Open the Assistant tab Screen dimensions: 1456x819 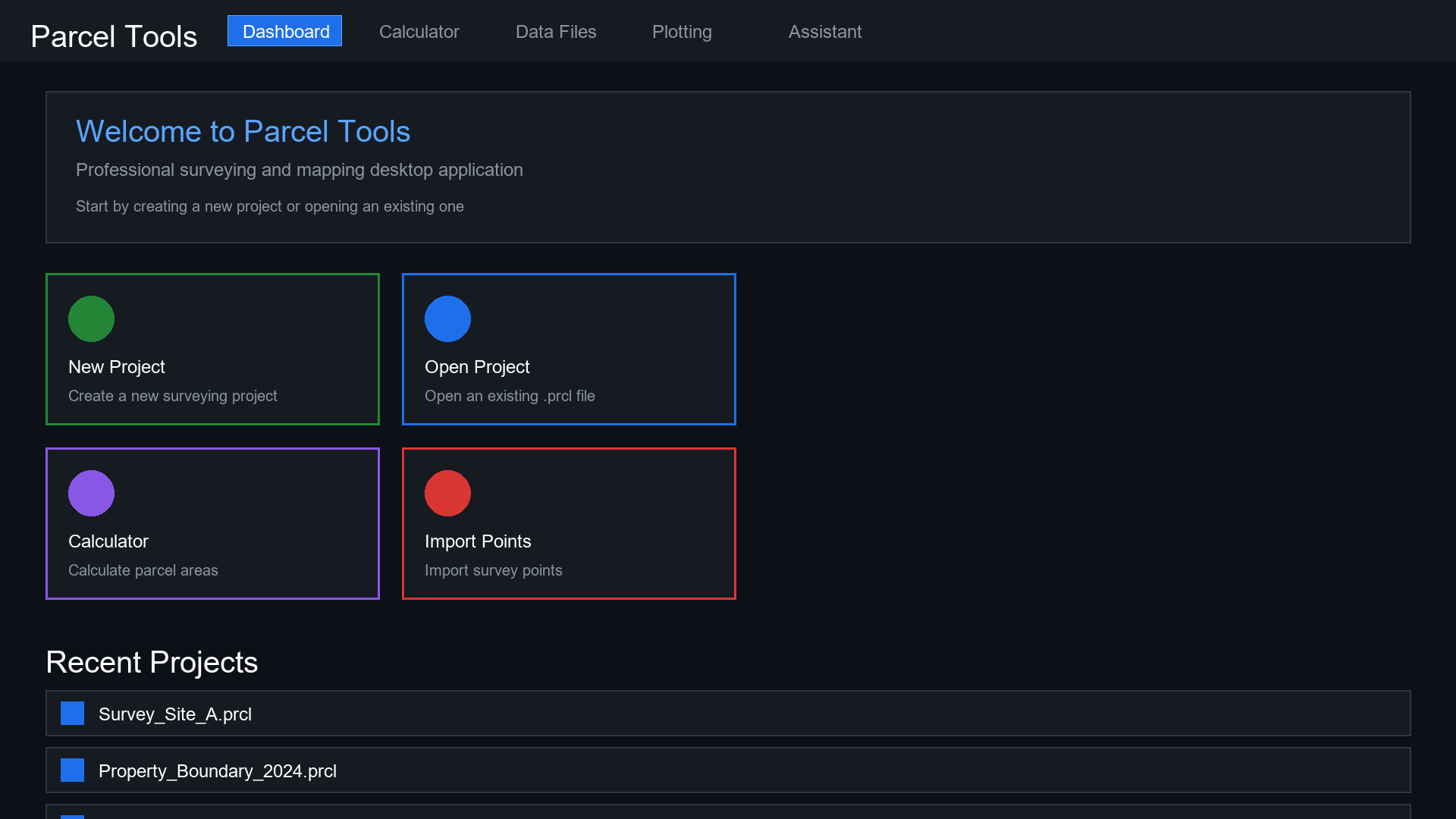[x=825, y=32]
